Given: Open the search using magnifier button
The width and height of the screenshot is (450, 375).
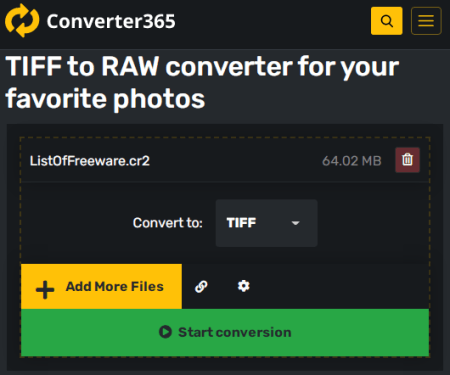Looking at the screenshot, I should coord(387,21).
